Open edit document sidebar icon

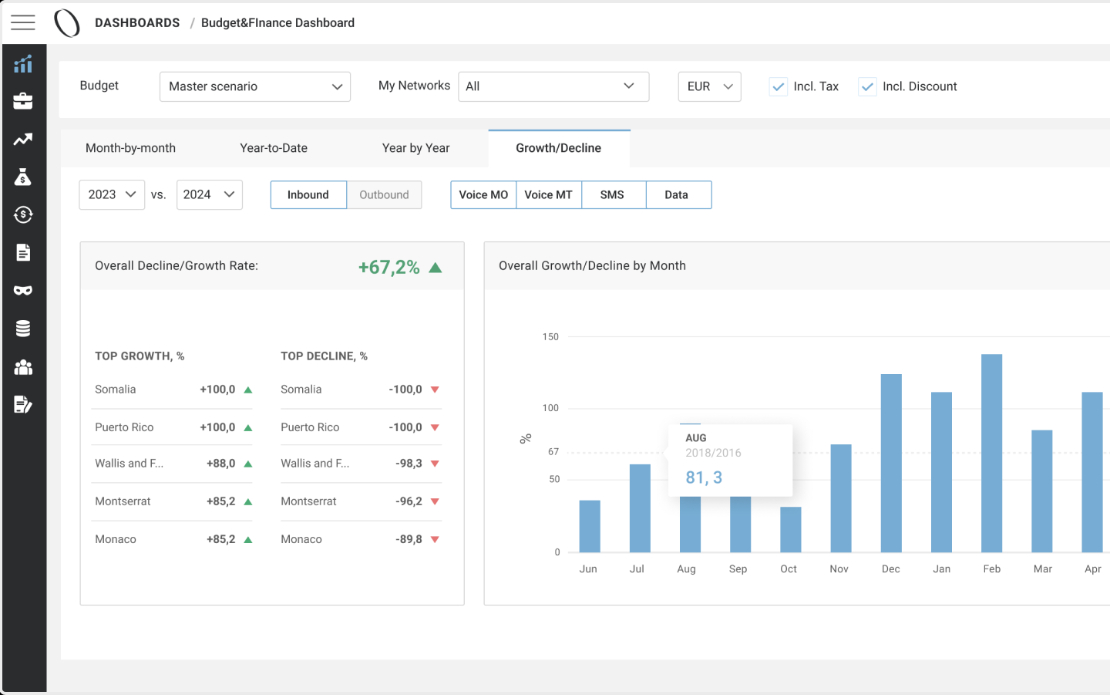23,405
